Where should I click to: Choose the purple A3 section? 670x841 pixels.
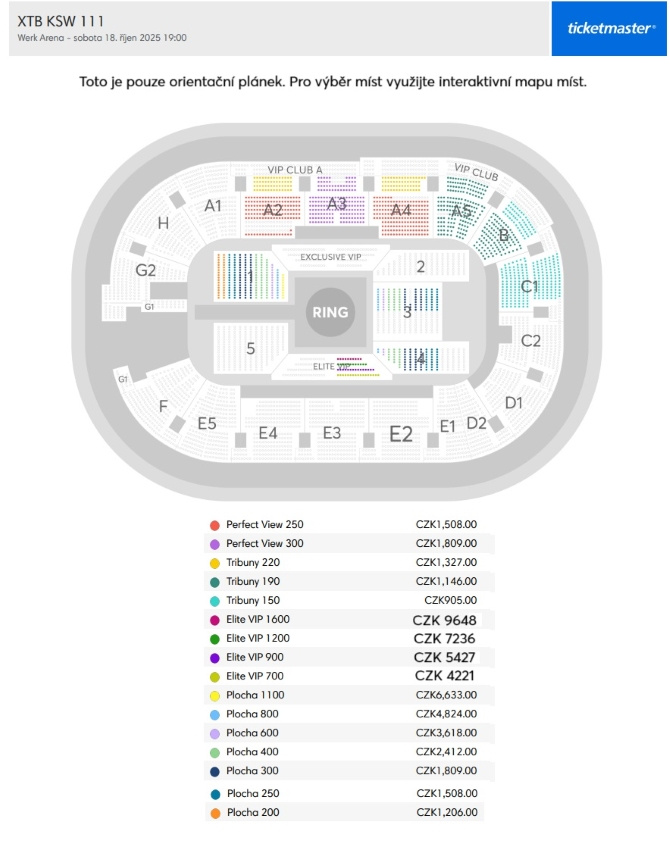337,204
